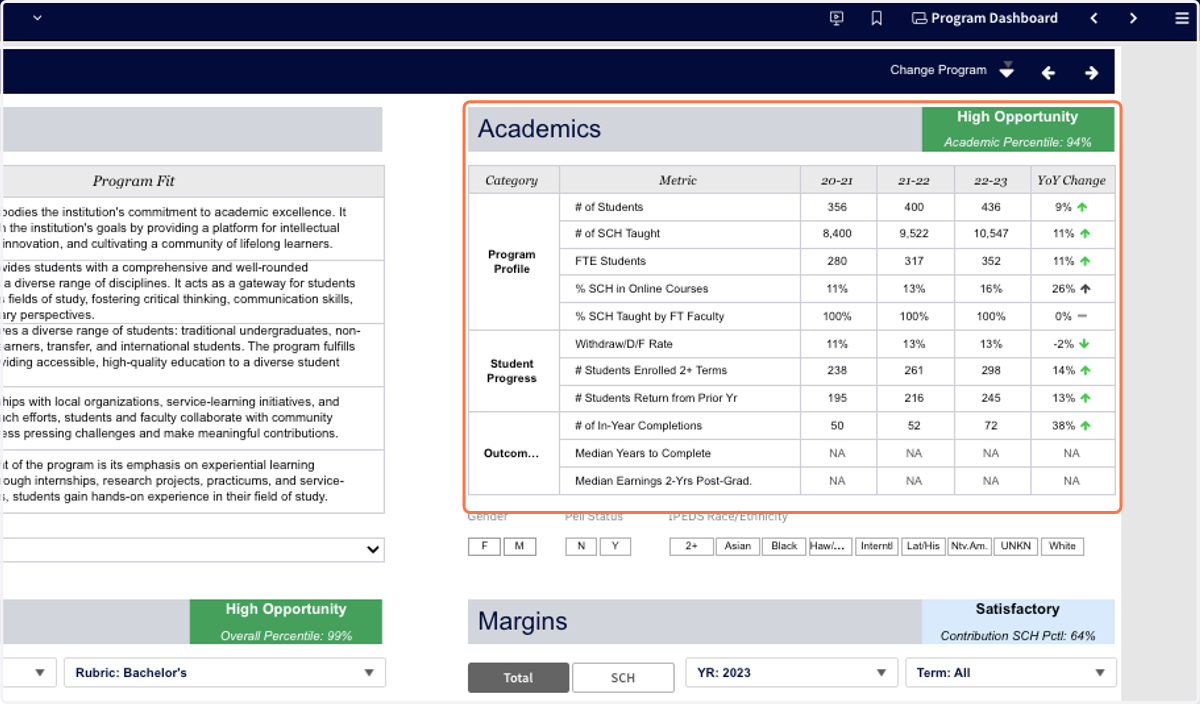Click the YoY Change column header
Image resolution: width=1200 pixels, height=704 pixels.
(1072, 181)
